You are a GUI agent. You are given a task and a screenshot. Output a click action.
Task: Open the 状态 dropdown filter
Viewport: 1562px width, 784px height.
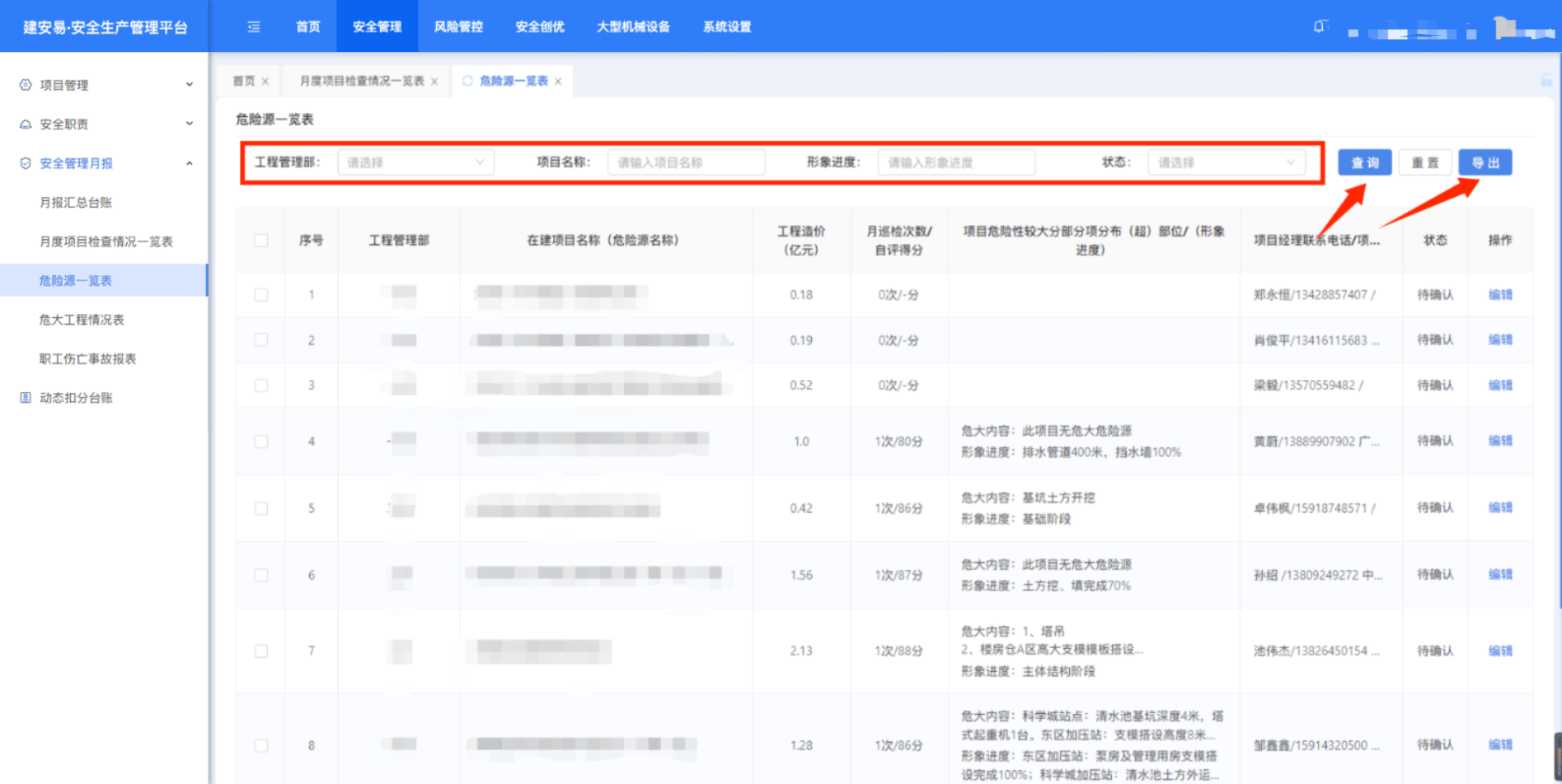coord(1226,163)
